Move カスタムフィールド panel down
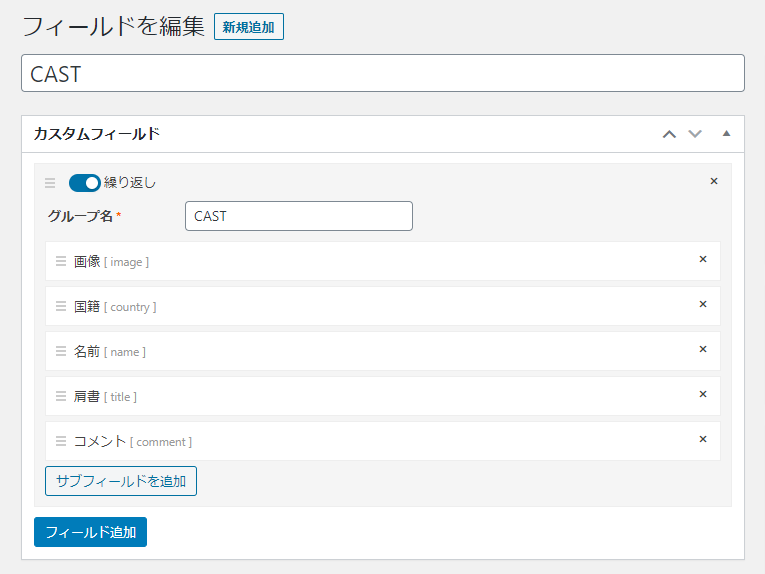The height and width of the screenshot is (574, 765). [695, 134]
